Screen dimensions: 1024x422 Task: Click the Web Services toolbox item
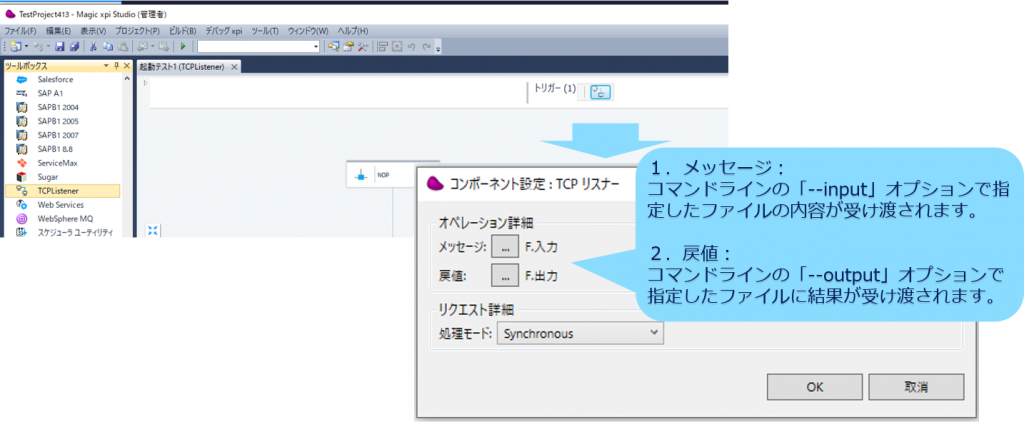click(60, 204)
